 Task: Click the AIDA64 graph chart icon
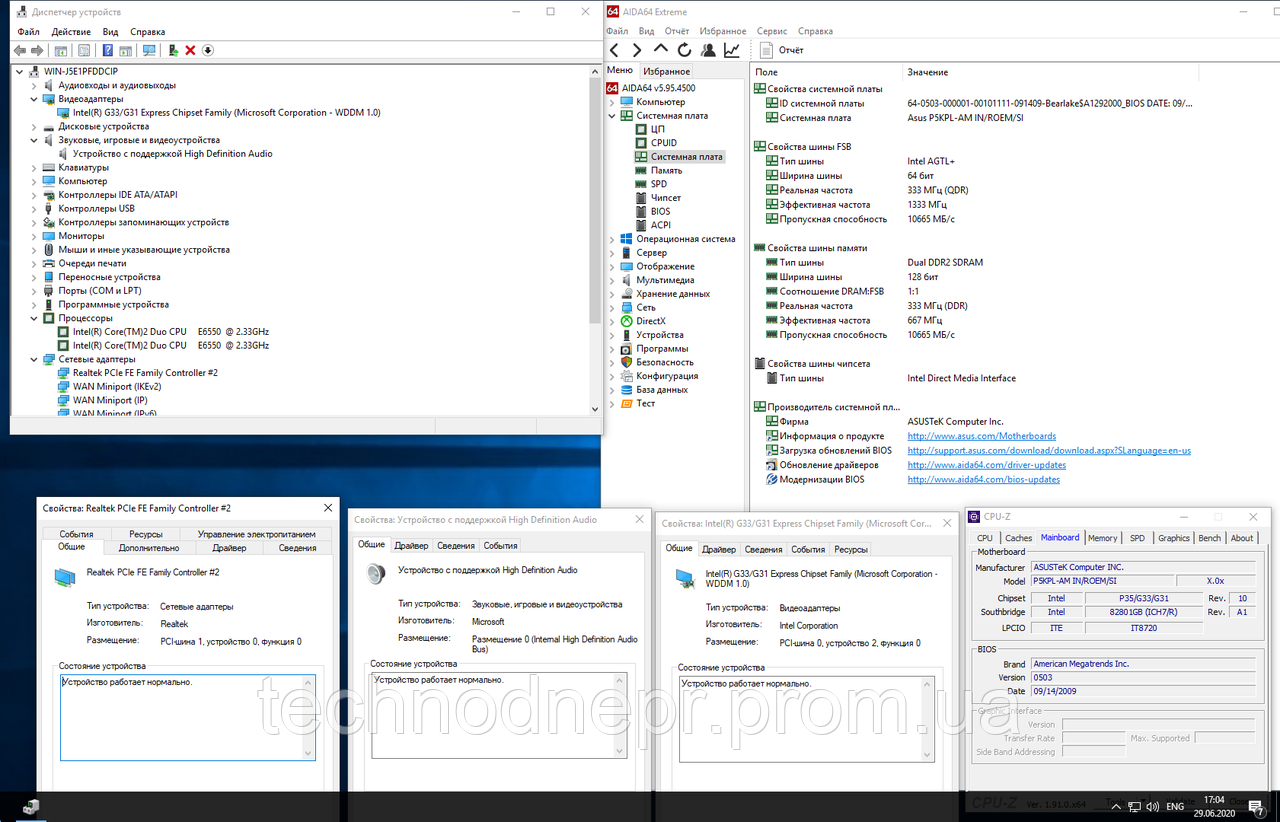click(x=732, y=50)
